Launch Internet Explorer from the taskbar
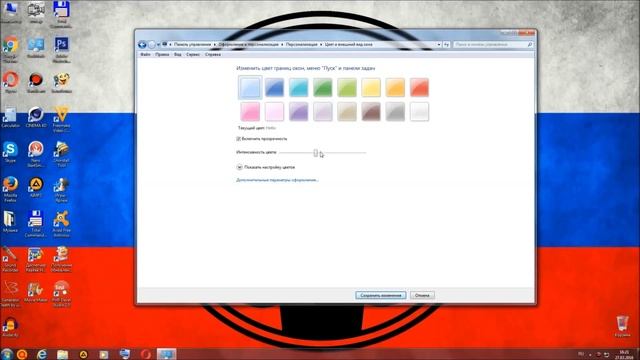The image size is (640, 360). pyautogui.click(x=42, y=354)
